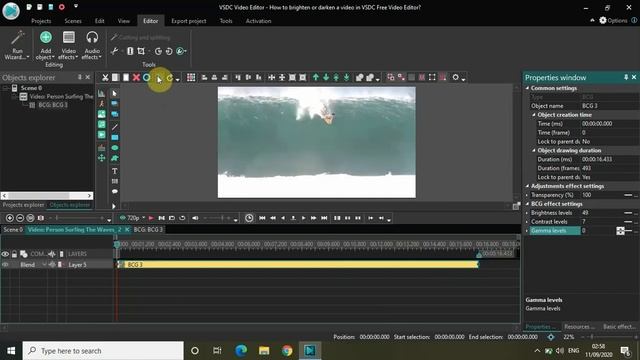Select the green ellipse shape tool
The image size is (640, 360).
[115, 148]
